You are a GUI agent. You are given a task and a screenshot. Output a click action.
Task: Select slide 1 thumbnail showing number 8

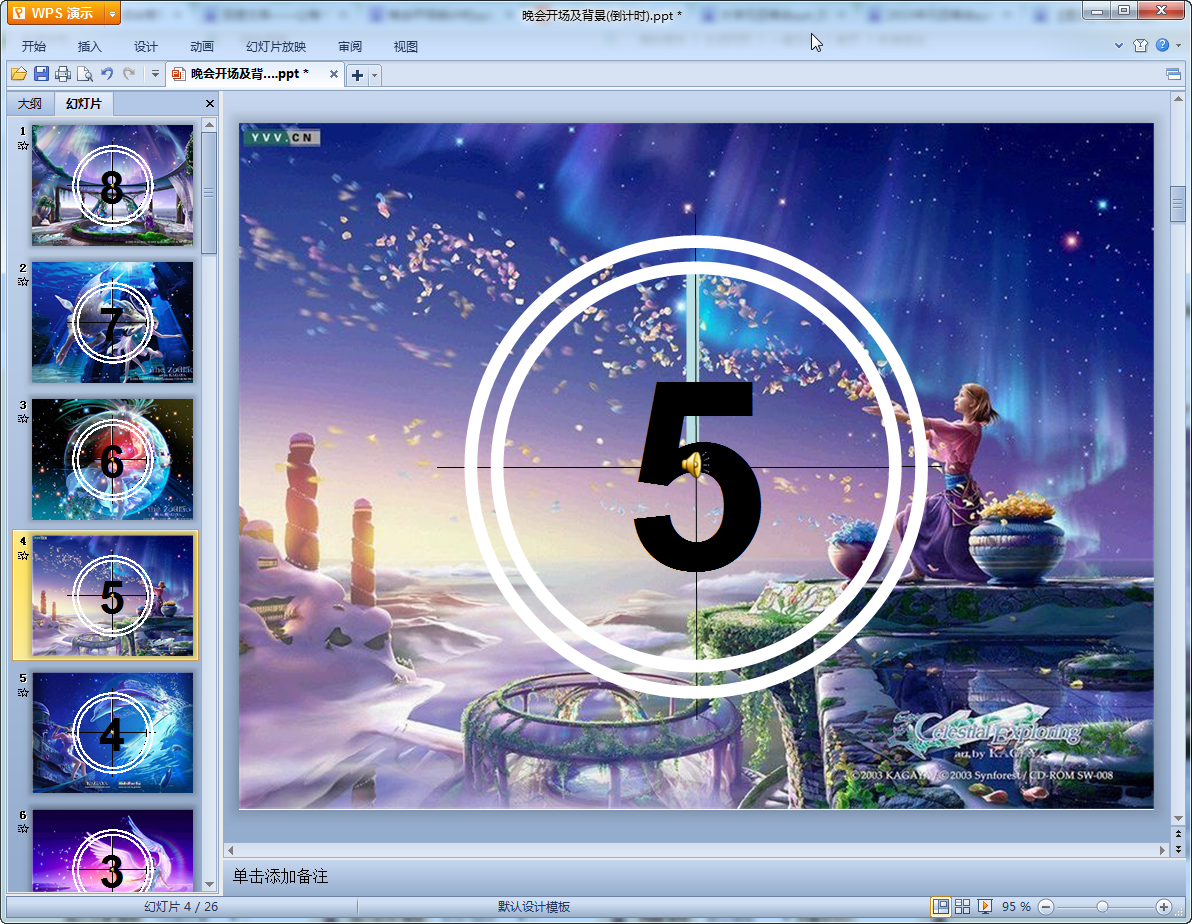point(113,185)
